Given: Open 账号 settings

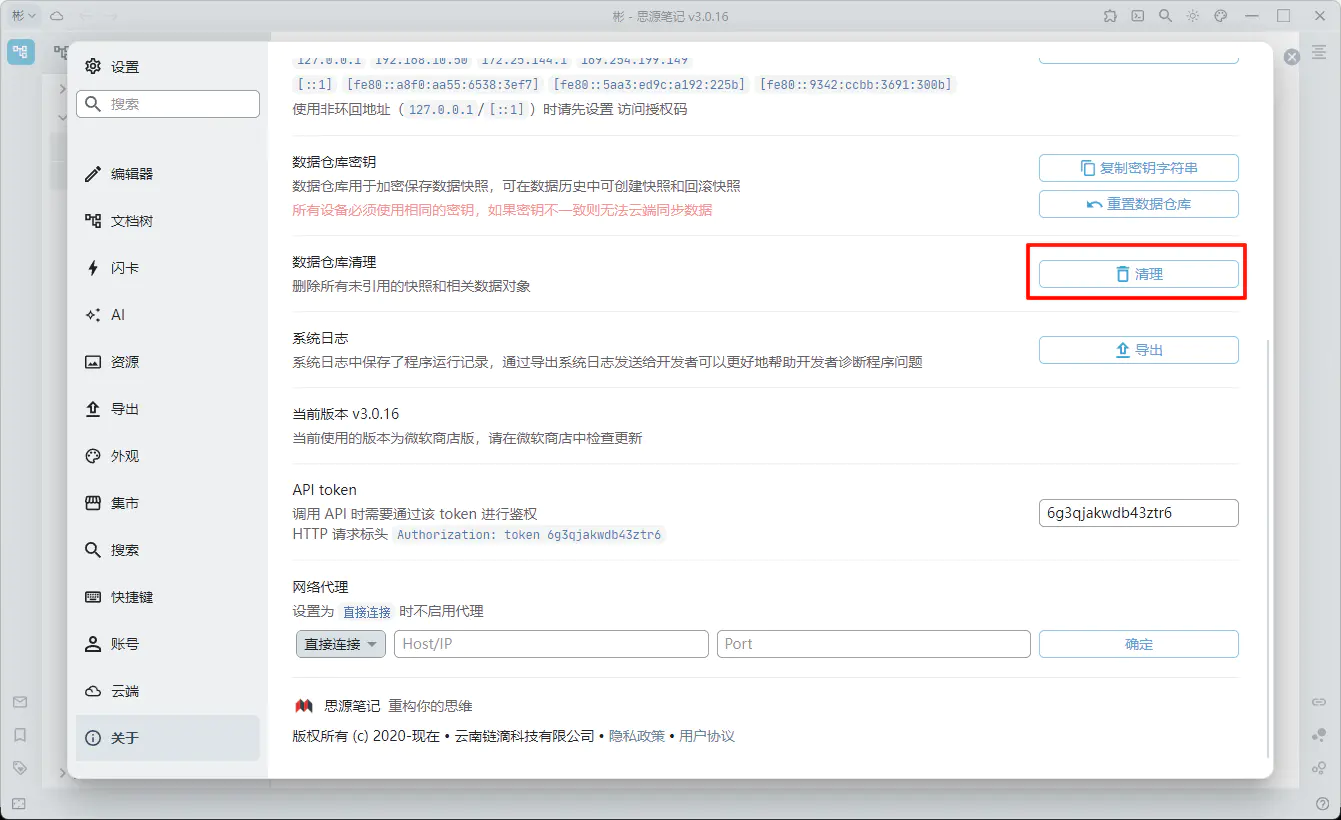Looking at the screenshot, I should click(x=168, y=644).
